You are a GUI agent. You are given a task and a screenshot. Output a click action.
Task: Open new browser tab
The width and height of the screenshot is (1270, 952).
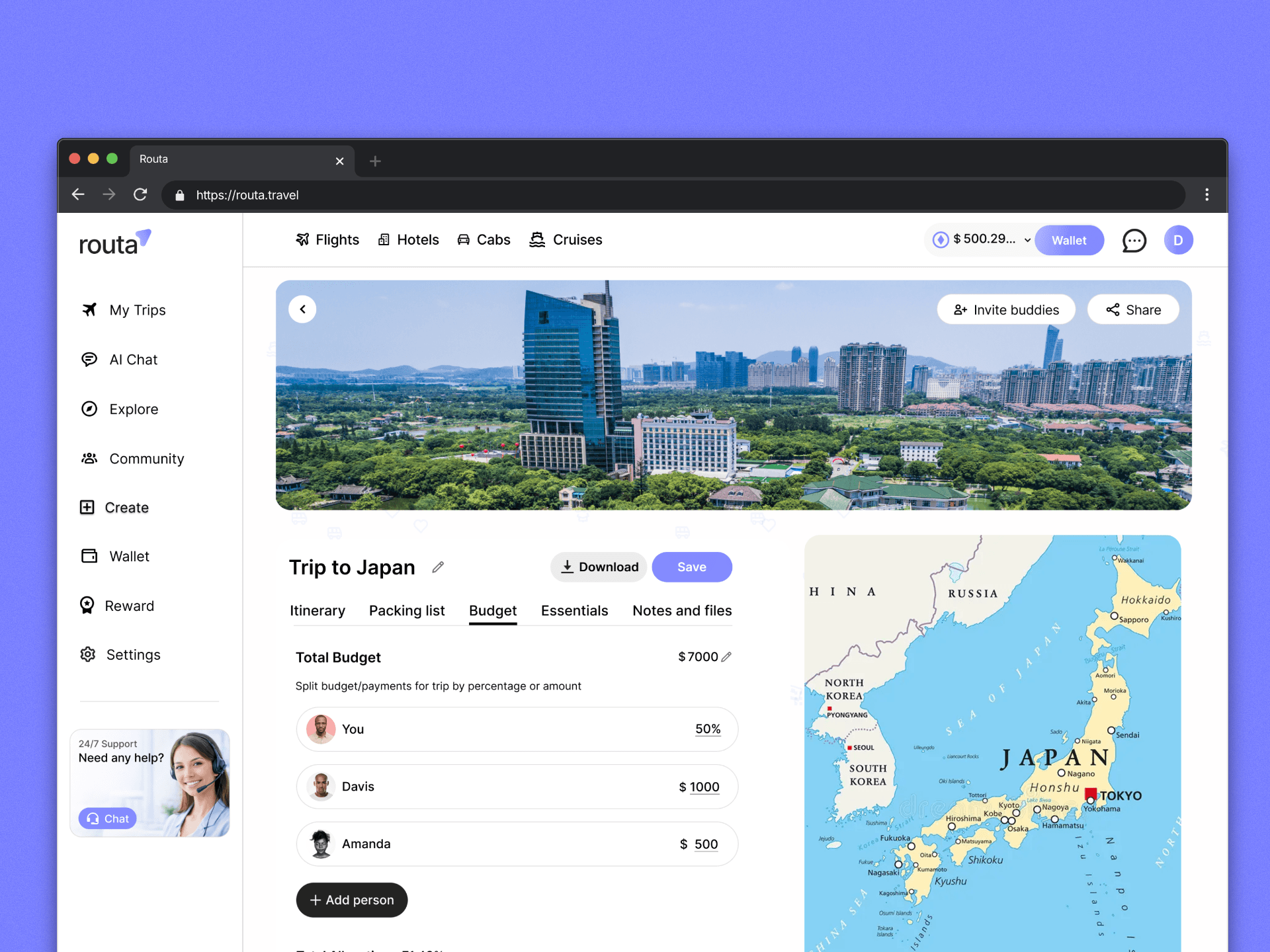point(375,161)
